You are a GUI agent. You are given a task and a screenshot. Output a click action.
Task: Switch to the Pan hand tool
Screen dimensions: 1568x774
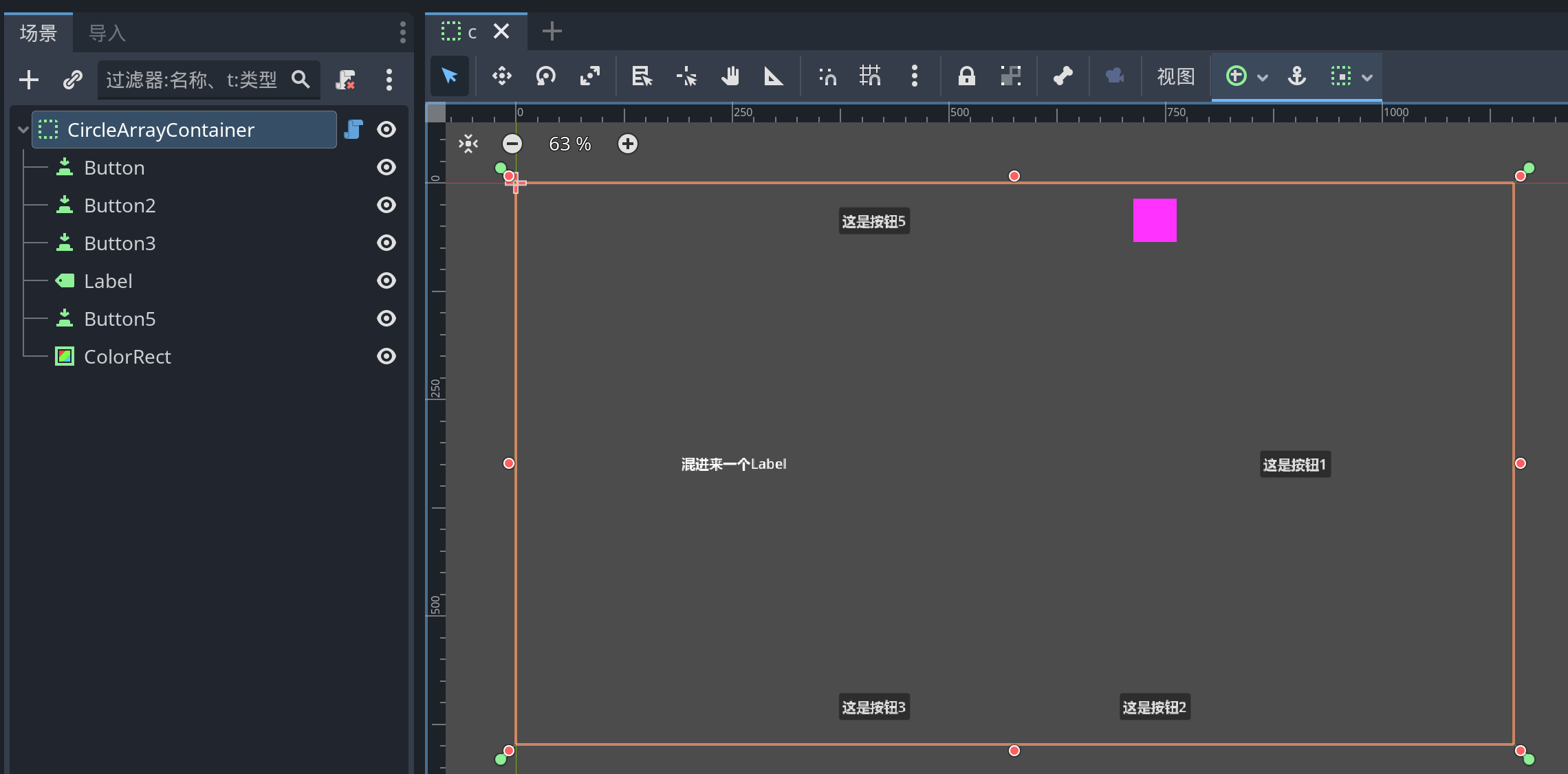click(x=730, y=76)
